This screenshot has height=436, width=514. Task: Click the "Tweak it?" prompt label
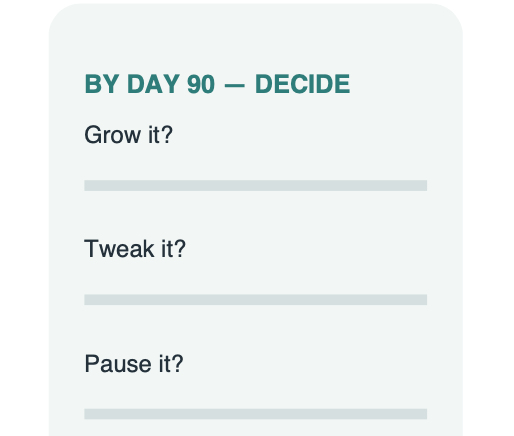click(x=135, y=249)
